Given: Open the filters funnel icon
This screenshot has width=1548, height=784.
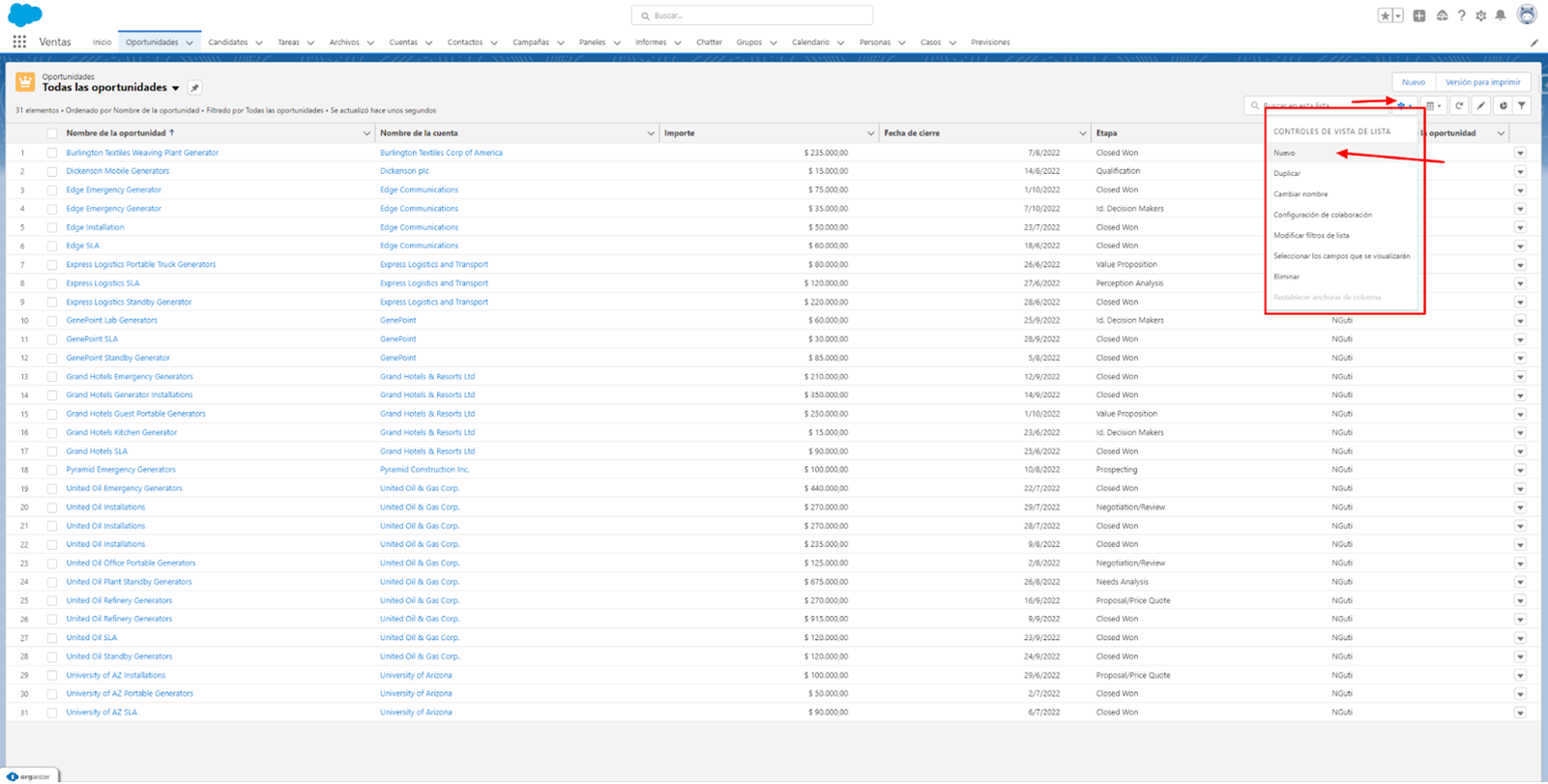Looking at the screenshot, I should click(x=1522, y=105).
